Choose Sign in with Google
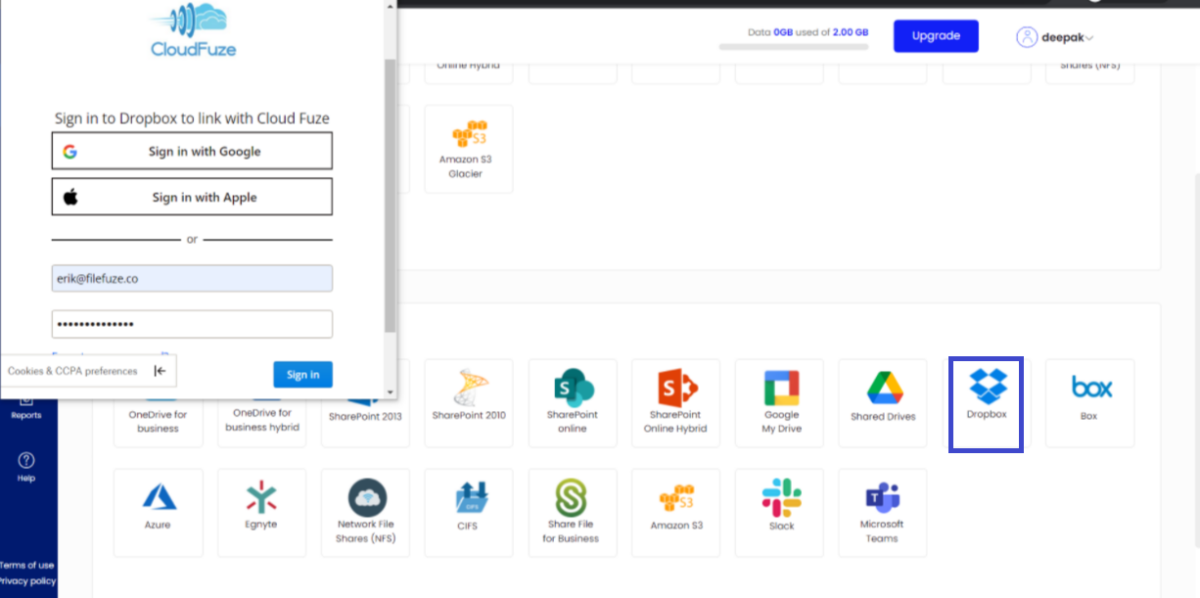 [191, 150]
